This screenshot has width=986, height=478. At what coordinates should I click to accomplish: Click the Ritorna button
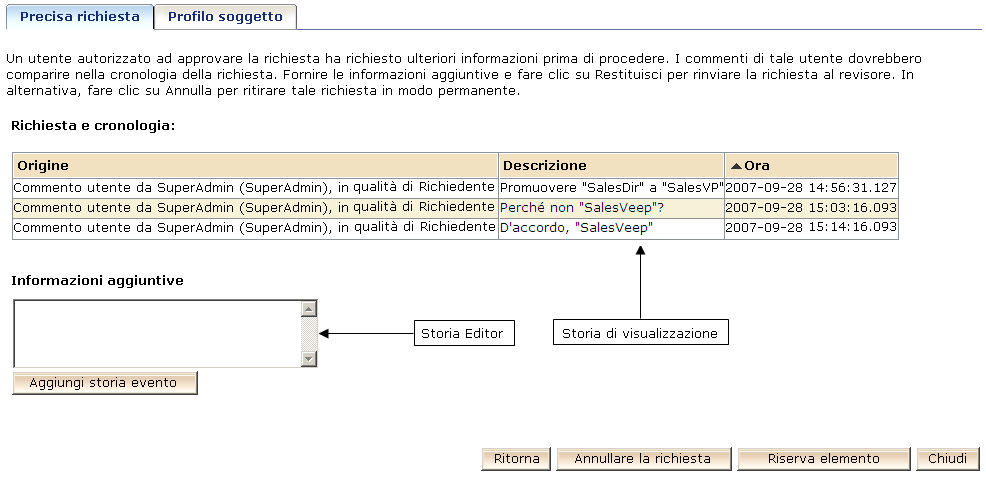click(516, 459)
